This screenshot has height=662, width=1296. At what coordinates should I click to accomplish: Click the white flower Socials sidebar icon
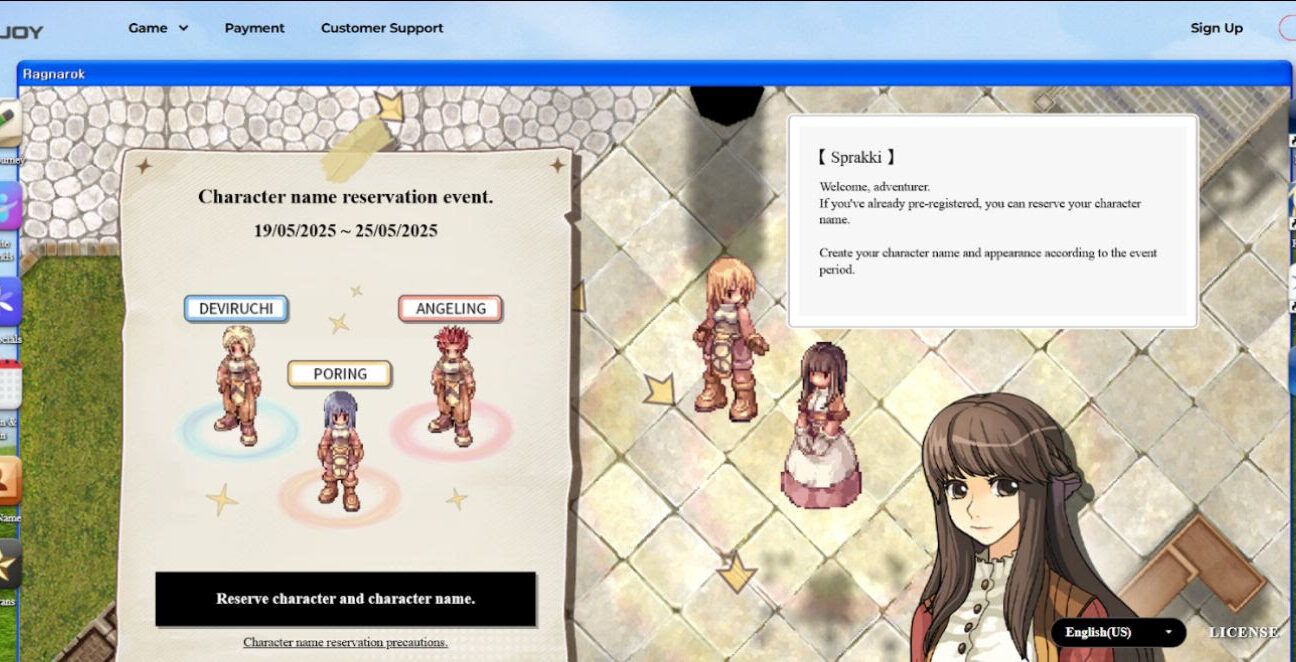pos(9,302)
